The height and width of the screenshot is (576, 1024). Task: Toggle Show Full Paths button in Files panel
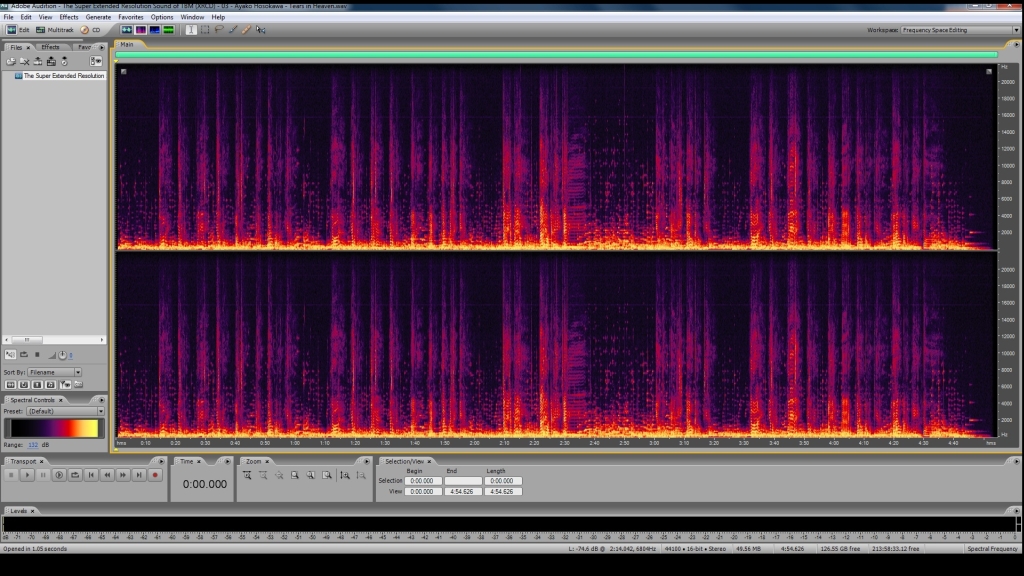click(78, 385)
